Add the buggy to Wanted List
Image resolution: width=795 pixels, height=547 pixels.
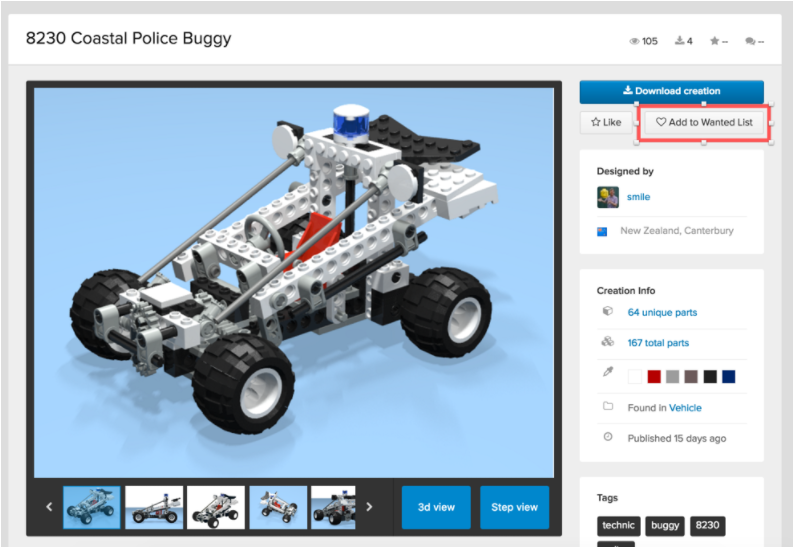tap(704, 122)
